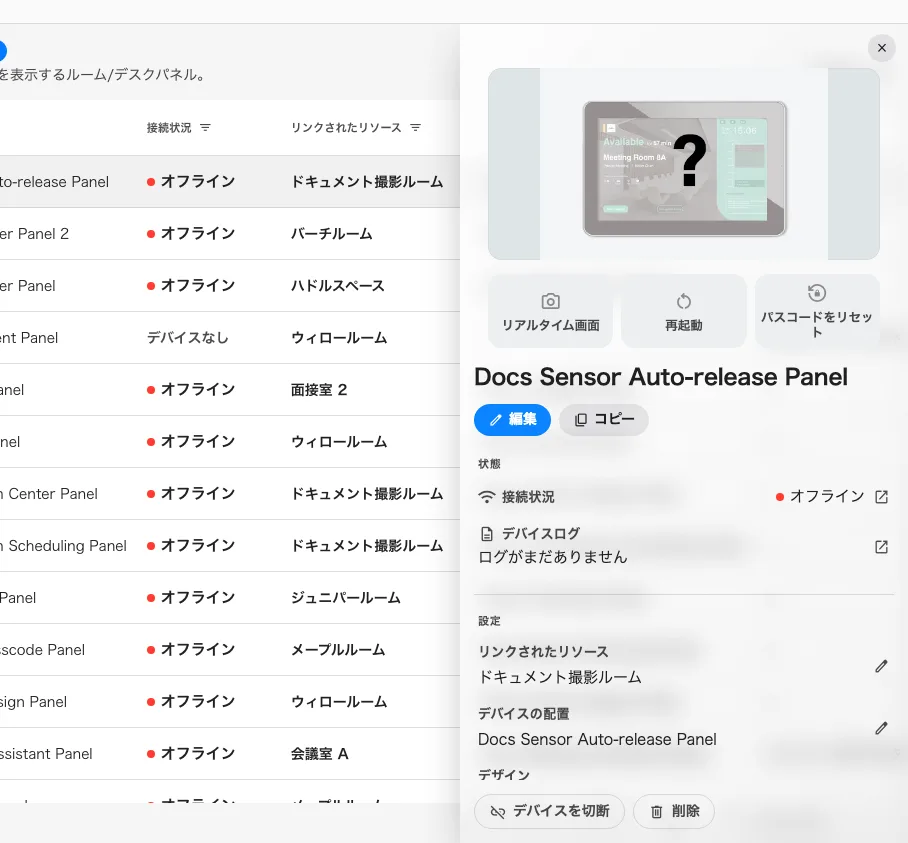Click the 削除 delete button

[673, 811]
